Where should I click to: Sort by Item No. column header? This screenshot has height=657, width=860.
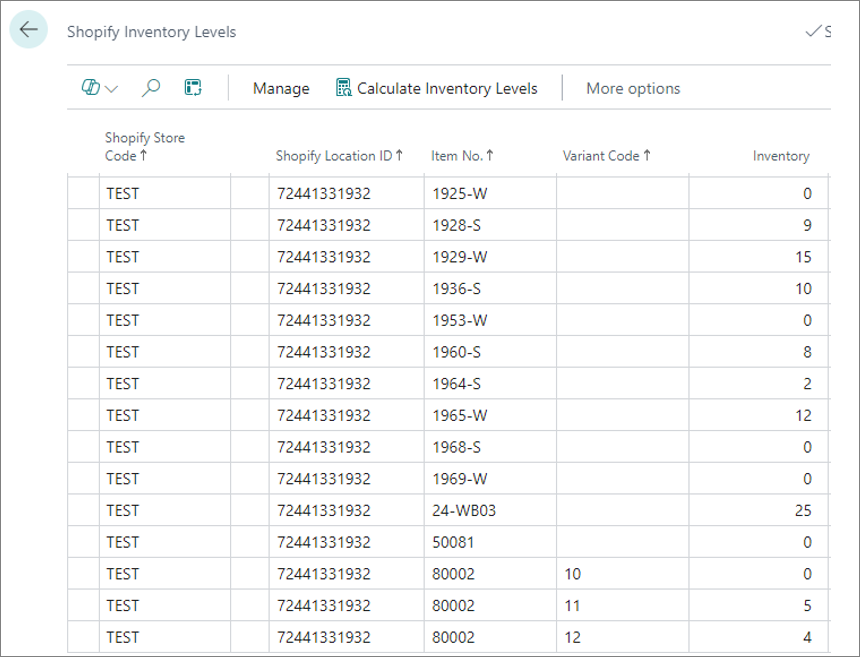[462, 156]
